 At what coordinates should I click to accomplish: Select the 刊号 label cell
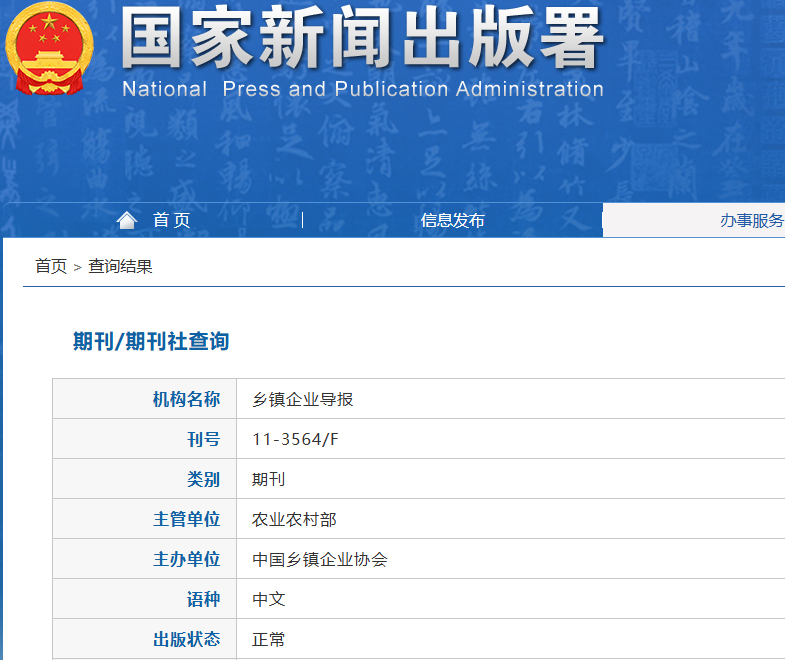[145, 439]
